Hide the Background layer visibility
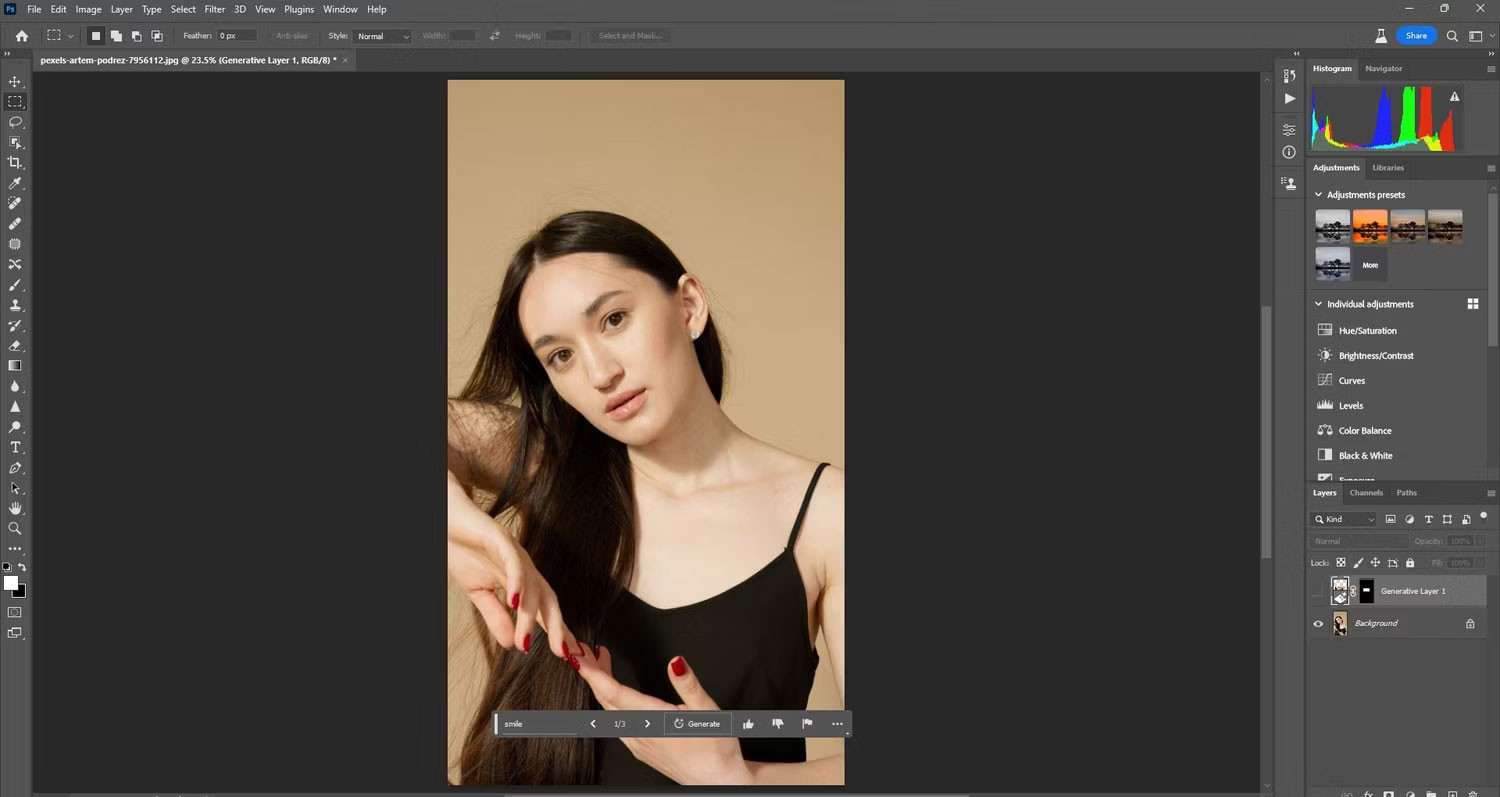 coord(1318,624)
